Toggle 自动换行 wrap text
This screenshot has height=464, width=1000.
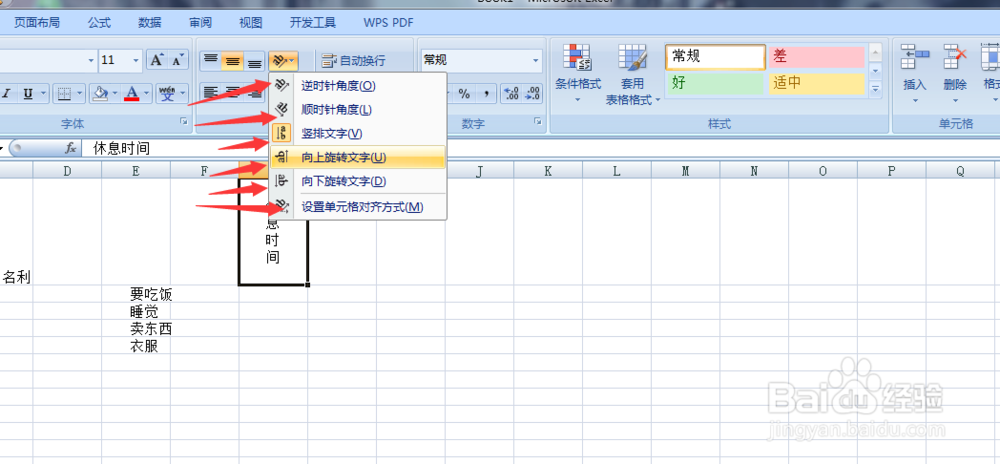[x=353, y=61]
